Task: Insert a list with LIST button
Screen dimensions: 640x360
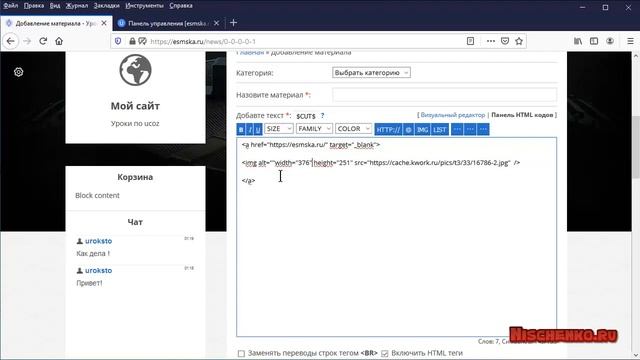Action: [x=440, y=129]
